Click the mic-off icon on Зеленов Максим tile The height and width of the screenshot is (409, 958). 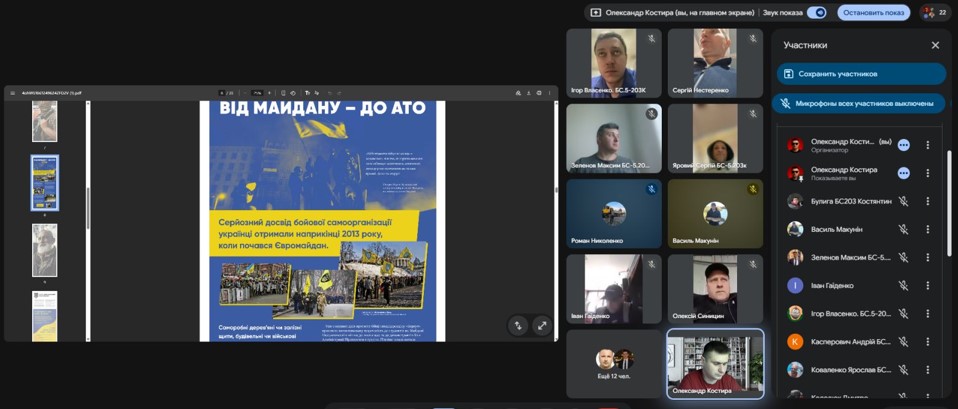(651, 114)
